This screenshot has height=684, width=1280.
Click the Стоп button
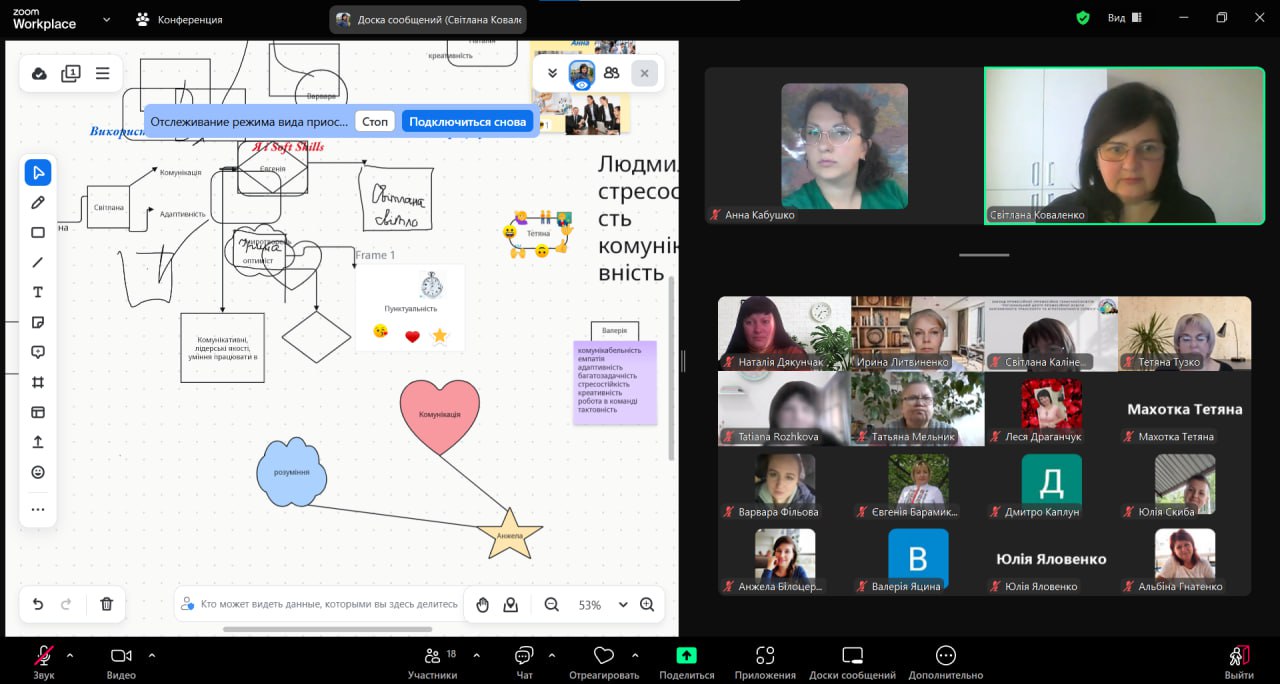(375, 121)
